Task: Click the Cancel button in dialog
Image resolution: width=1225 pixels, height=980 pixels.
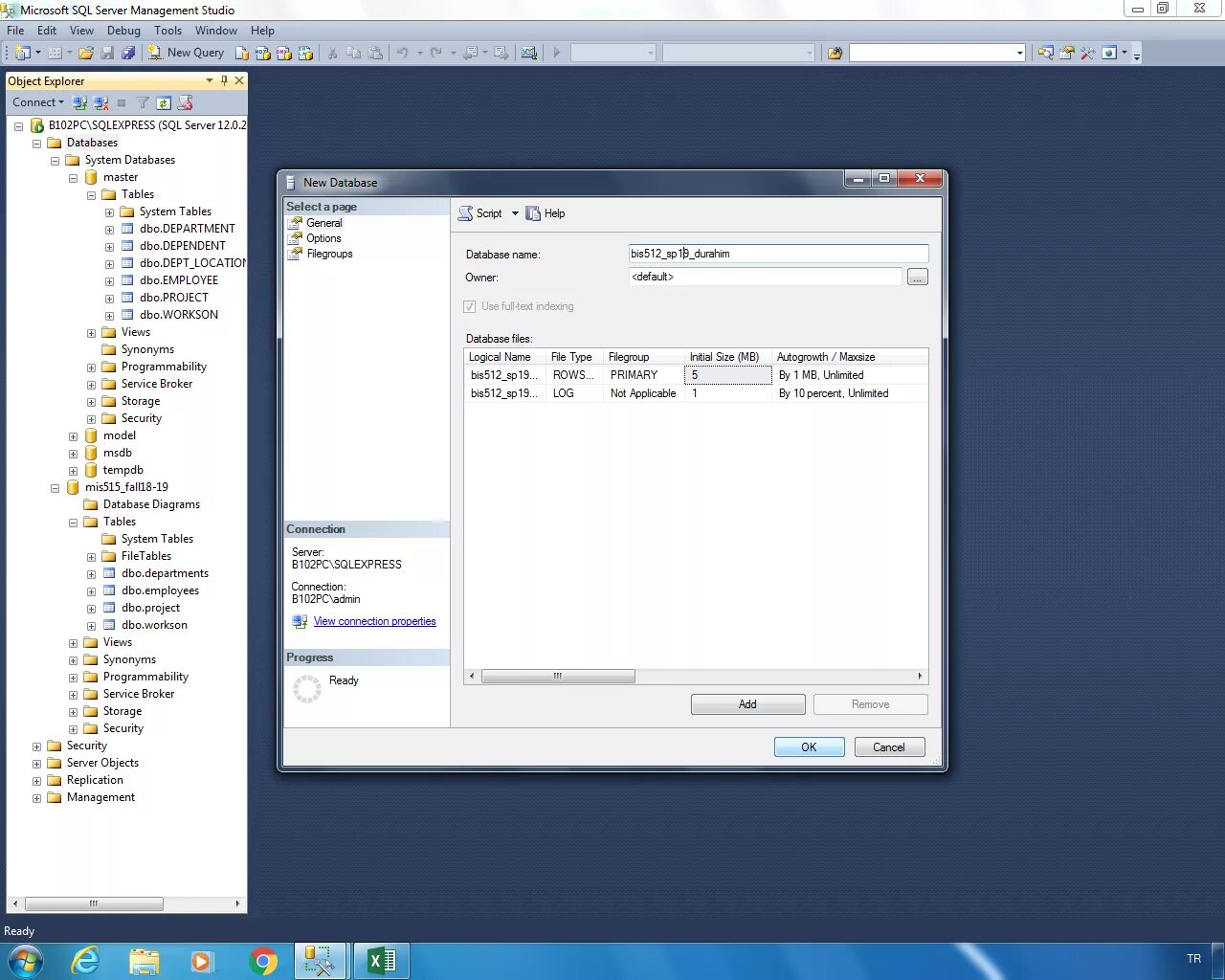Action: coord(889,747)
